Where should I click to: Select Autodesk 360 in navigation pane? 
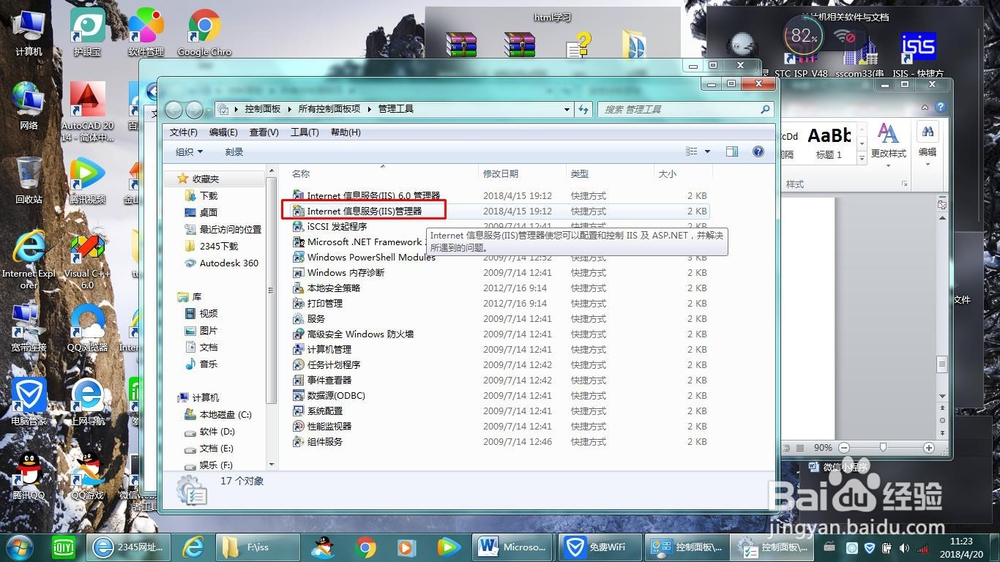pyautogui.click(x=221, y=263)
